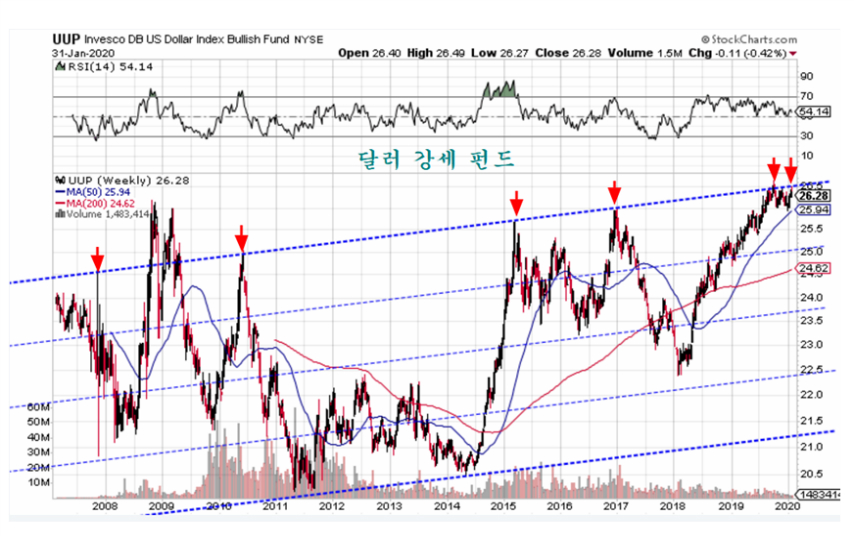This screenshot has height=538, width=854.
Task: Click the volume value tag at the chart's bottom right
Action: 818,494
